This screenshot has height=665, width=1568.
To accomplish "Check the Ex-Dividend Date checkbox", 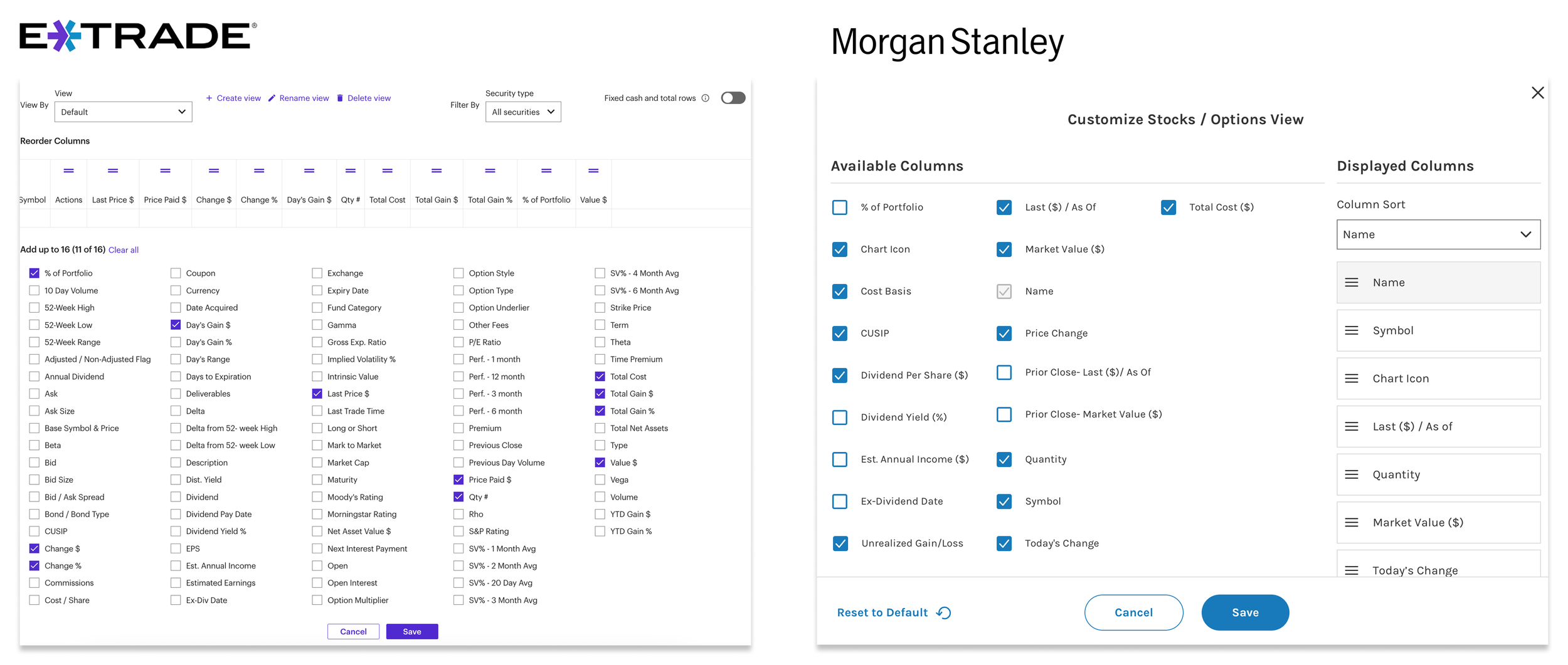I will click(840, 501).
